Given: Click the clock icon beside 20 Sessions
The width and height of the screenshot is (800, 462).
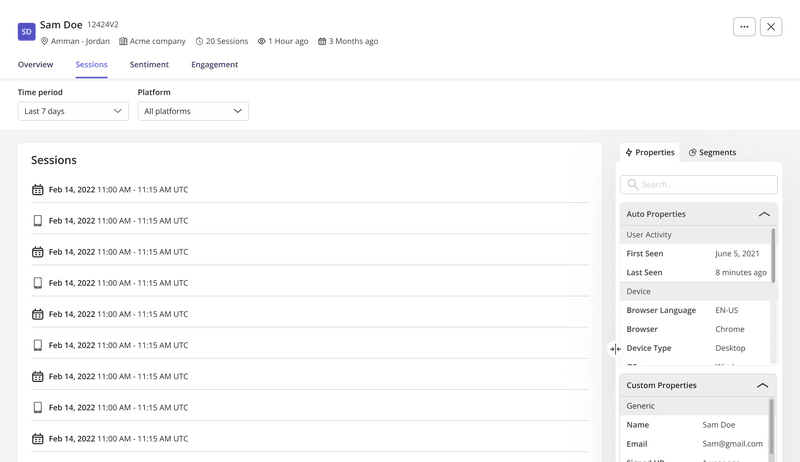Looking at the screenshot, I should (x=199, y=42).
